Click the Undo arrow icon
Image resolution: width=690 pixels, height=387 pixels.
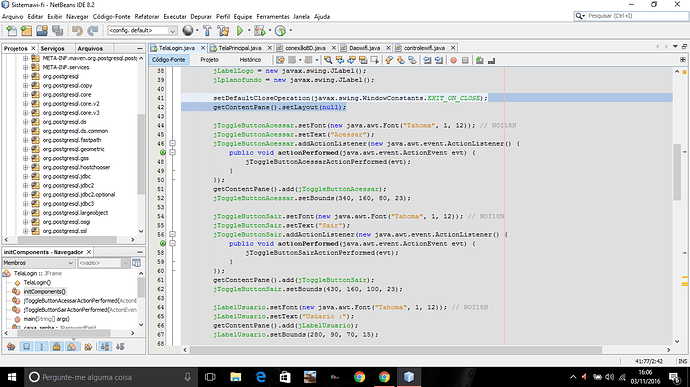[77, 30]
